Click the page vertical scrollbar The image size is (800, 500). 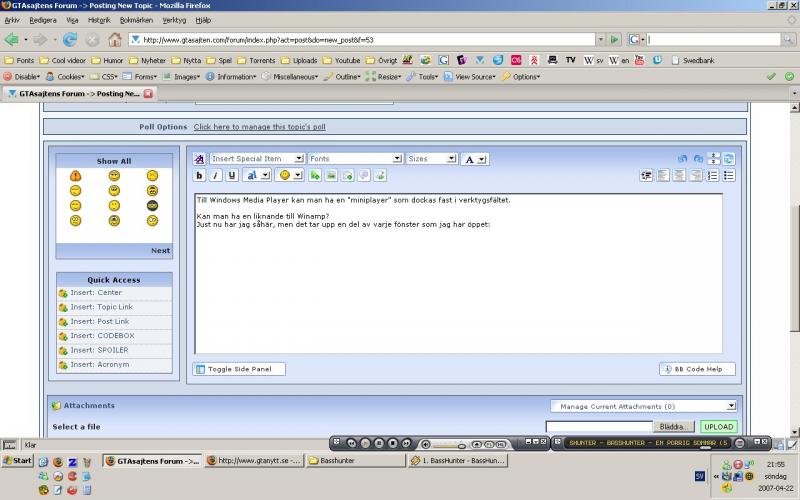coord(794,269)
